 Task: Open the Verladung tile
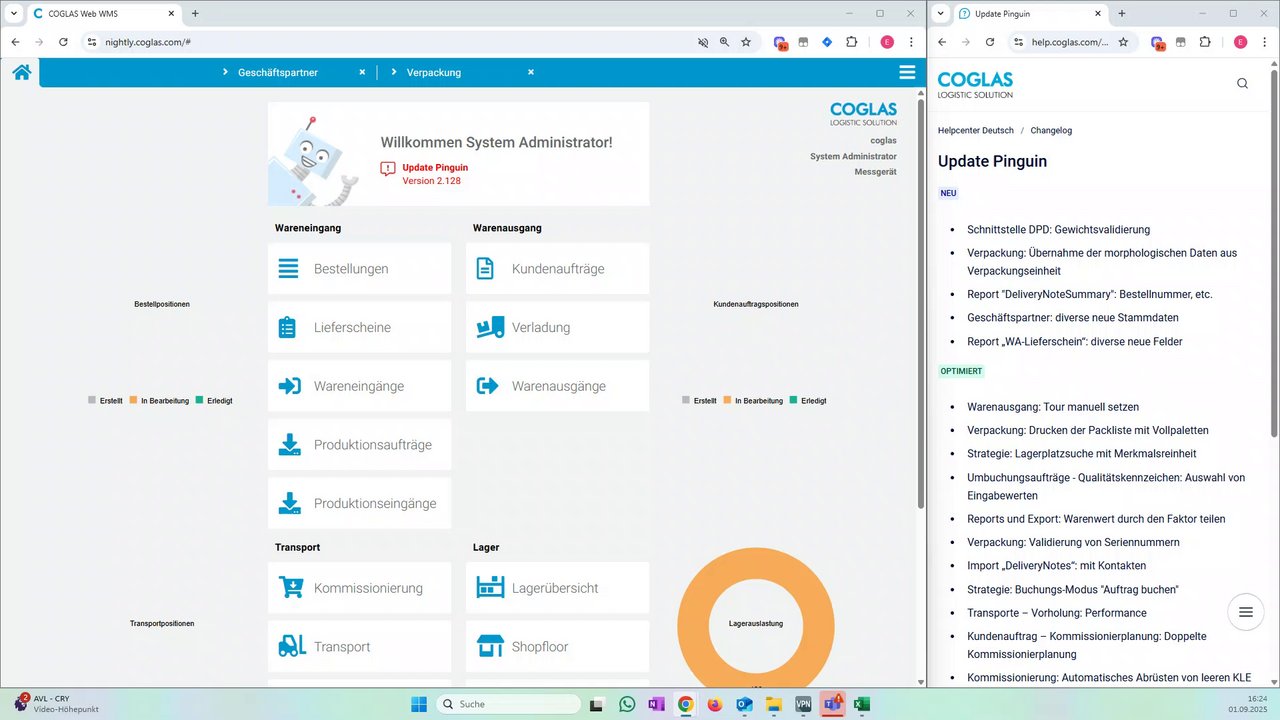(557, 327)
